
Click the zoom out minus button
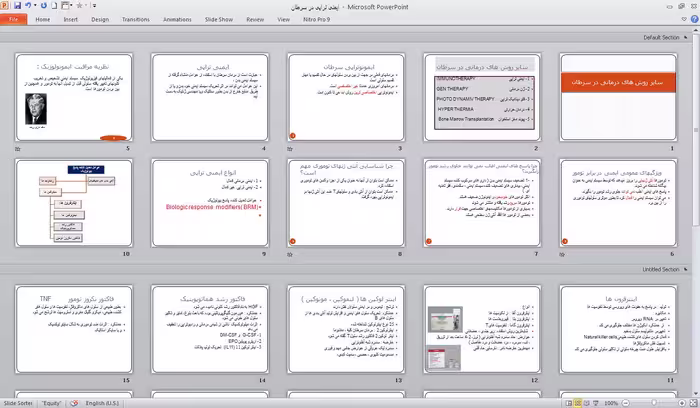626,403
